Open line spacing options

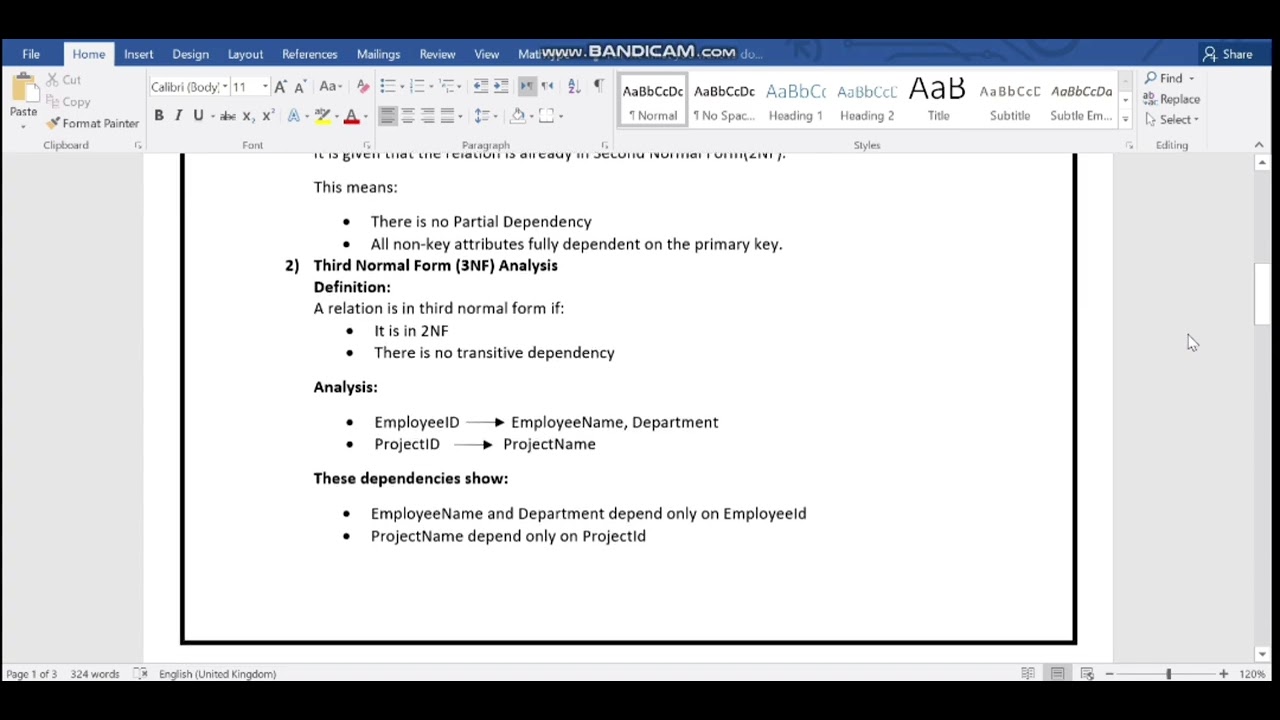(x=484, y=116)
